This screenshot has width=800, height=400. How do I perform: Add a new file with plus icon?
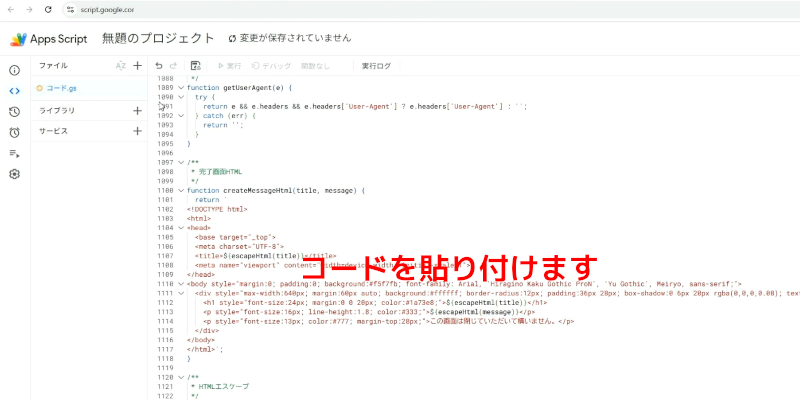click(x=137, y=66)
